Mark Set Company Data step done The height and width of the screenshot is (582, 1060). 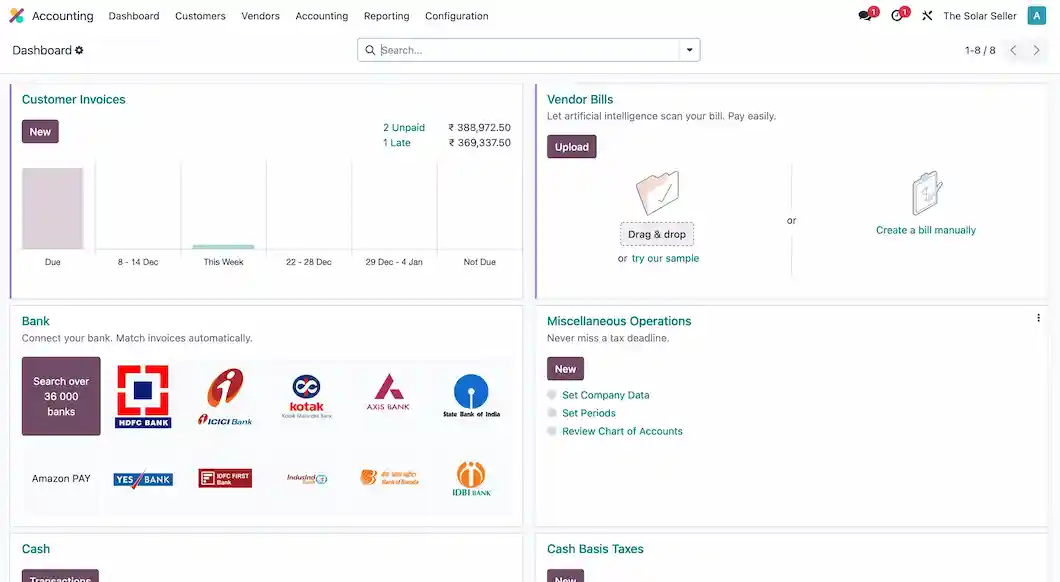pos(552,395)
